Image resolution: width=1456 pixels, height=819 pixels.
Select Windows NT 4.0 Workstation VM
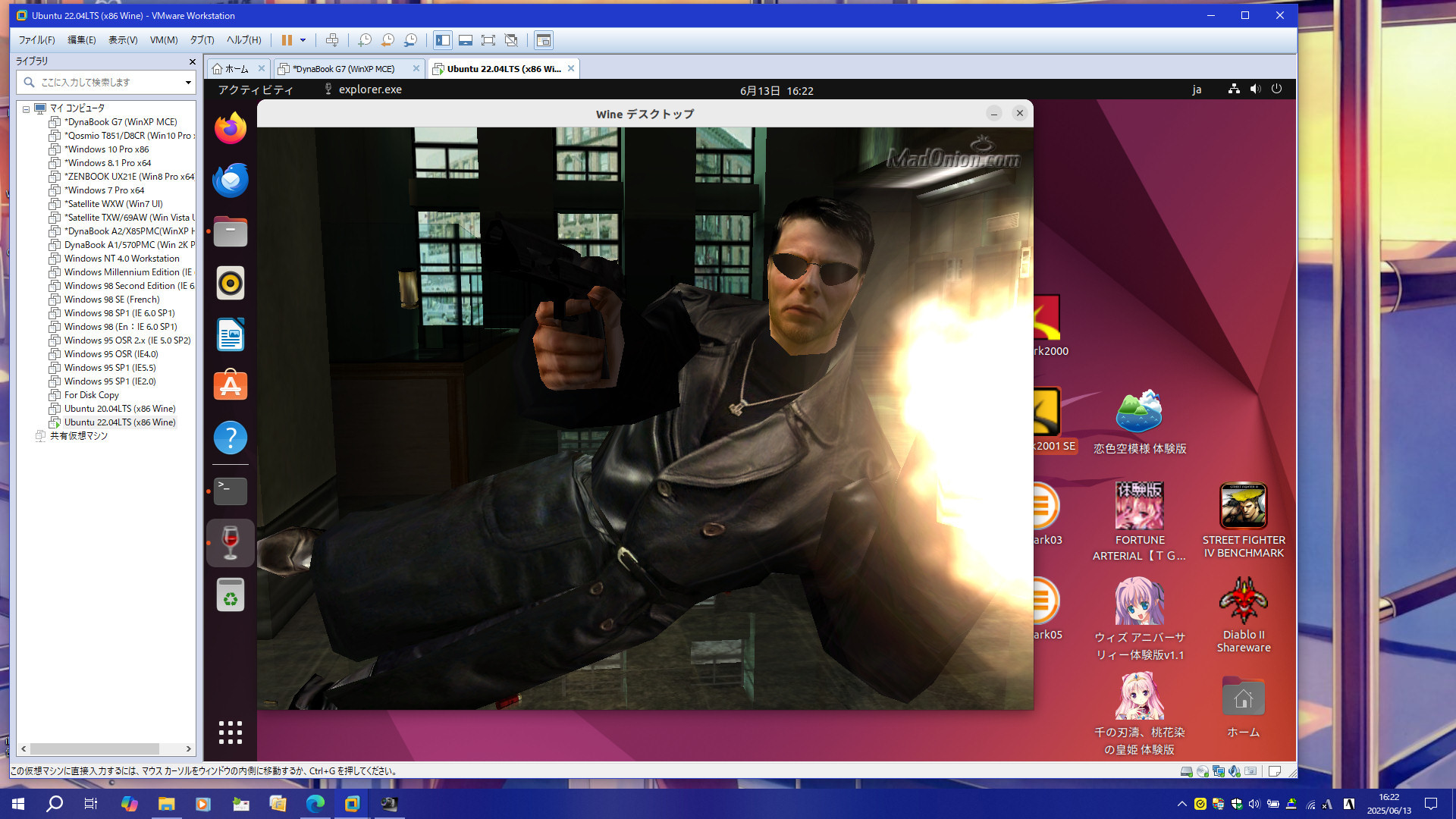point(121,259)
